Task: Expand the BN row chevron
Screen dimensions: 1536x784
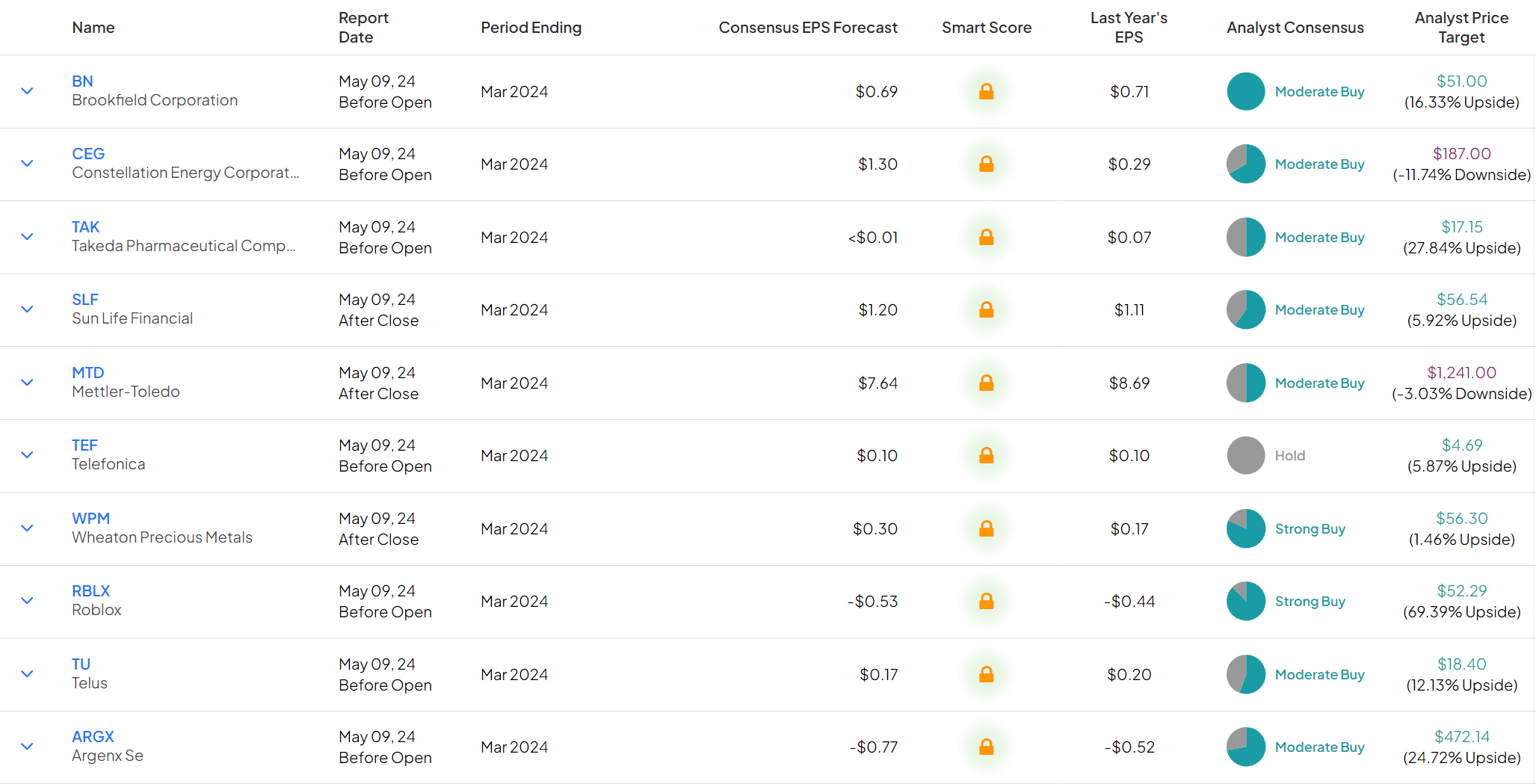Action: (27, 91)
